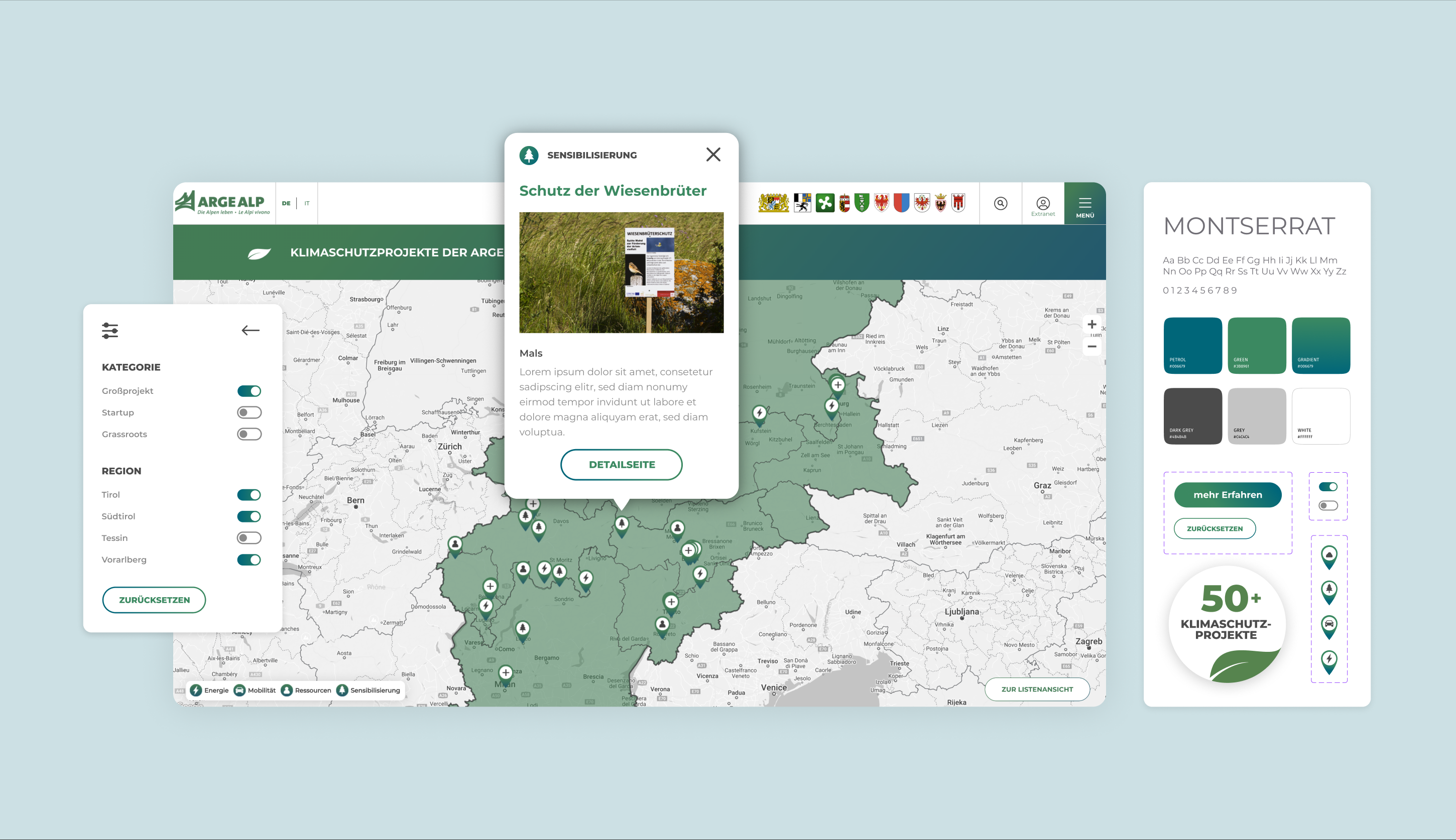Click ZURÜCKSETZEN in the filter panel
This screenshot has height=840, width=1456.
pyautogui.click(x=154, y=600)
